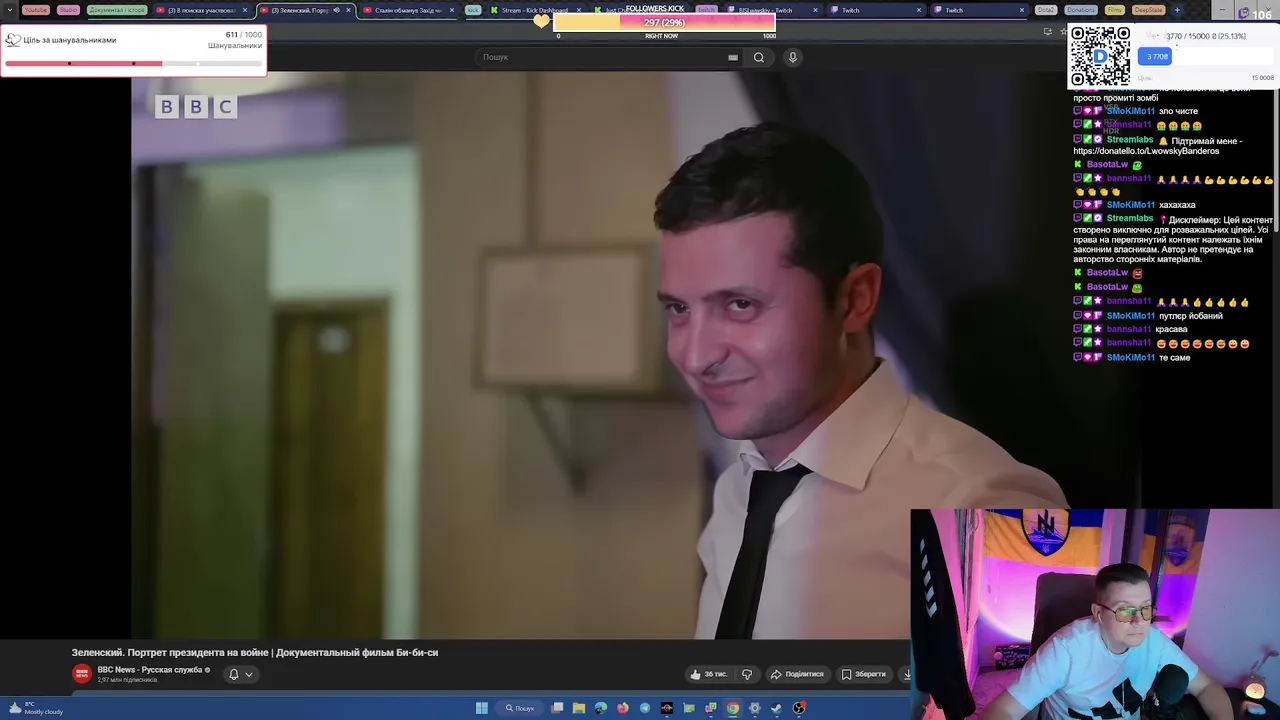Close the Сталін обманув Захід tab
The width and height of the screenshot is (1280, 720).
click(452, 10)
